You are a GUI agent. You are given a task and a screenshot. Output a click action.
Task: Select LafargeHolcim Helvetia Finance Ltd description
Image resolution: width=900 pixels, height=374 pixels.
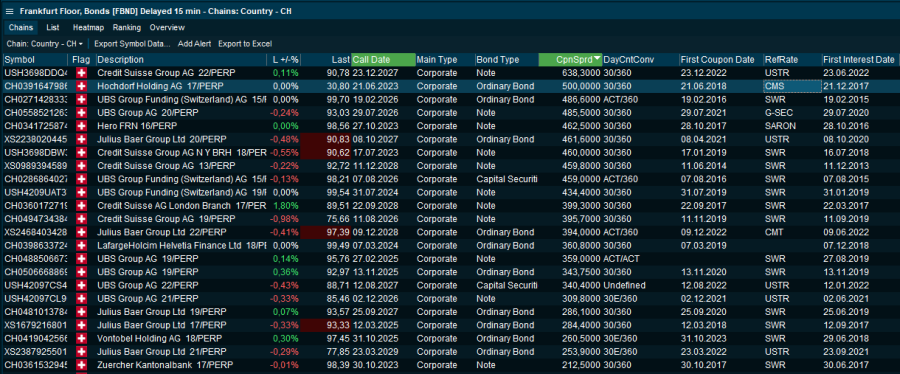pos(181,245)
